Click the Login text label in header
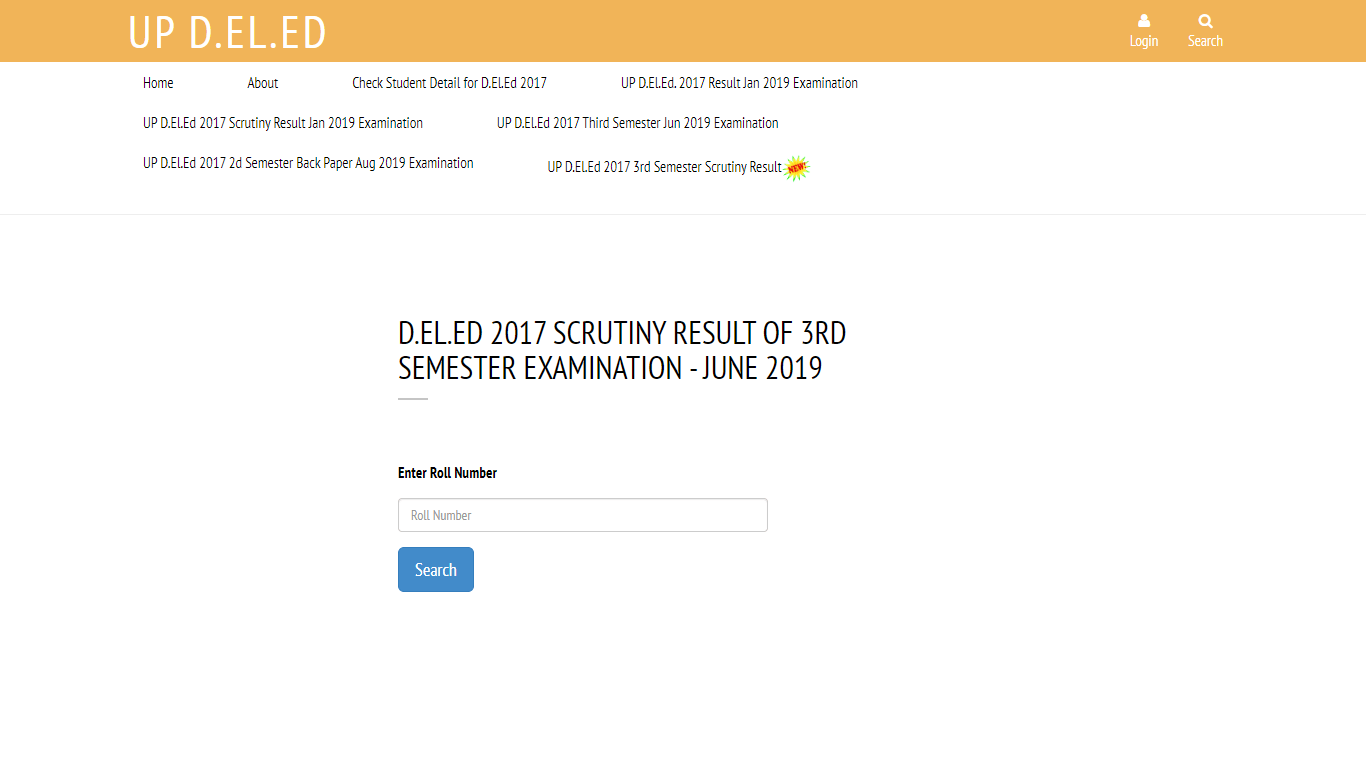Image resolution: width=1366 pixels, height=768 pixels. 1144,41
